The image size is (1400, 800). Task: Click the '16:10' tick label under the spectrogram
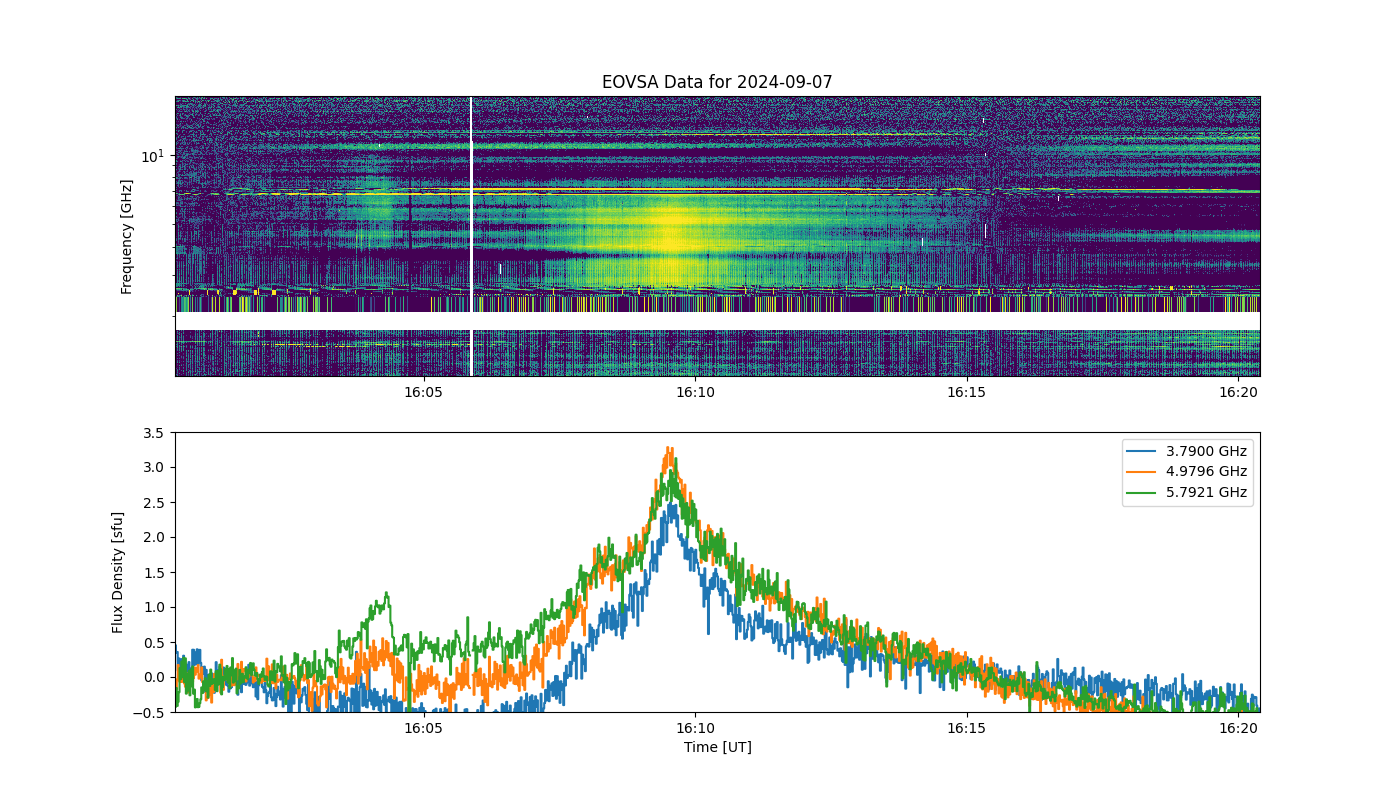(x=695, y=392)
